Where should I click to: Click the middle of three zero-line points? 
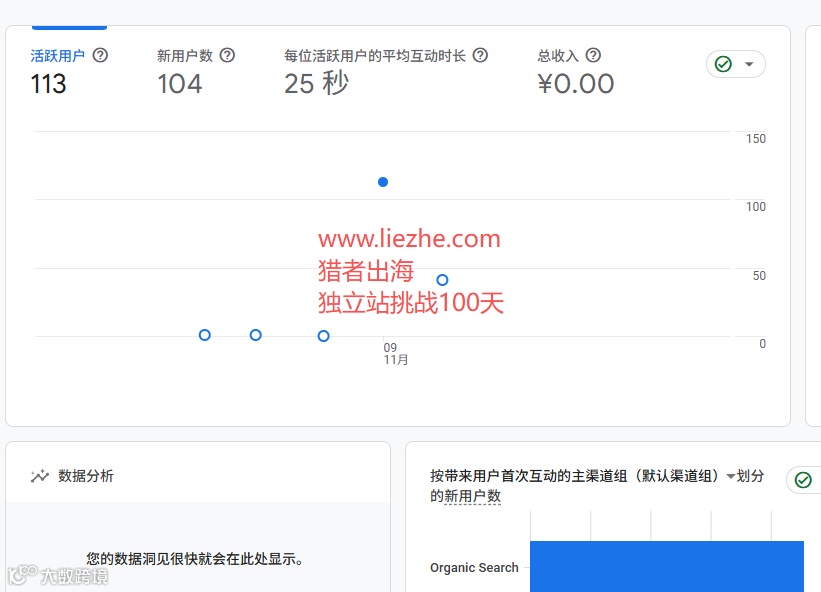coord(256,335)
